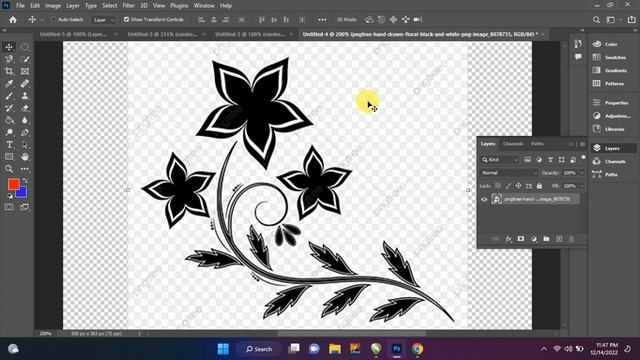Viewport: 640px width, 360px height.
Task: Lock transparent pixels of the layer
Action: pyautogui.click(x=498, y=186)
